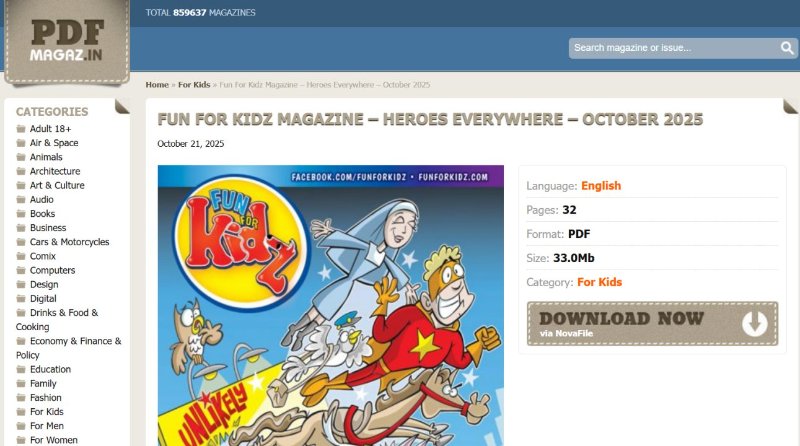This screenshot has width=800, height=446.
Task: Click the PDF Magaz.in logo
Action: point(67,42)
